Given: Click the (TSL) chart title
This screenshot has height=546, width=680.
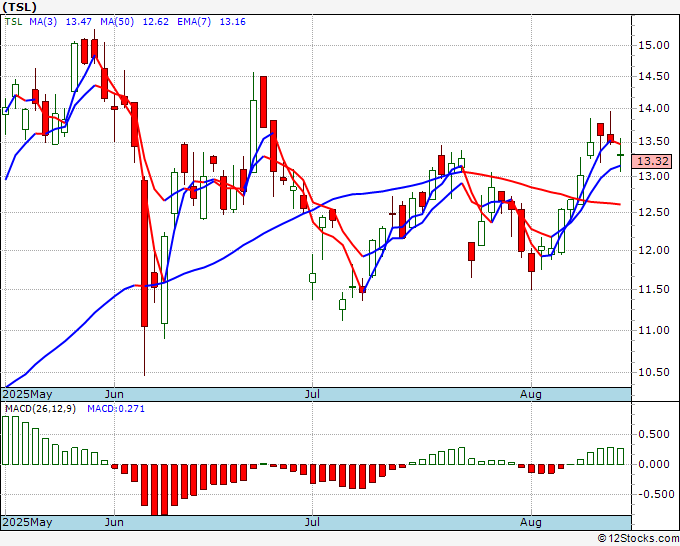Looking at the screenshot, I should tap(19, 7).
